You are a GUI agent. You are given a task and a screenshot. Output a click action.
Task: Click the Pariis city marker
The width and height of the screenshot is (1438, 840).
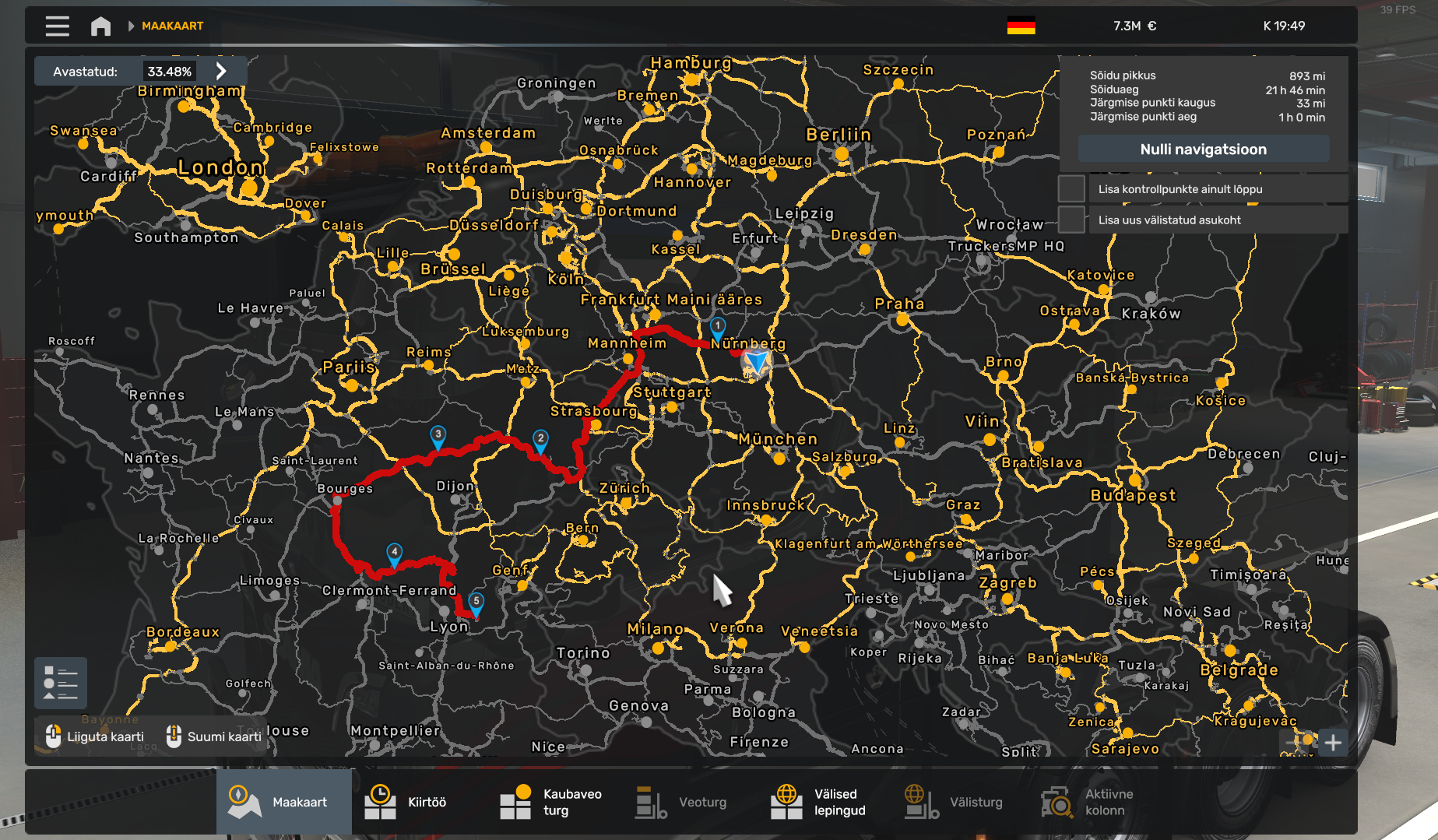351,385
